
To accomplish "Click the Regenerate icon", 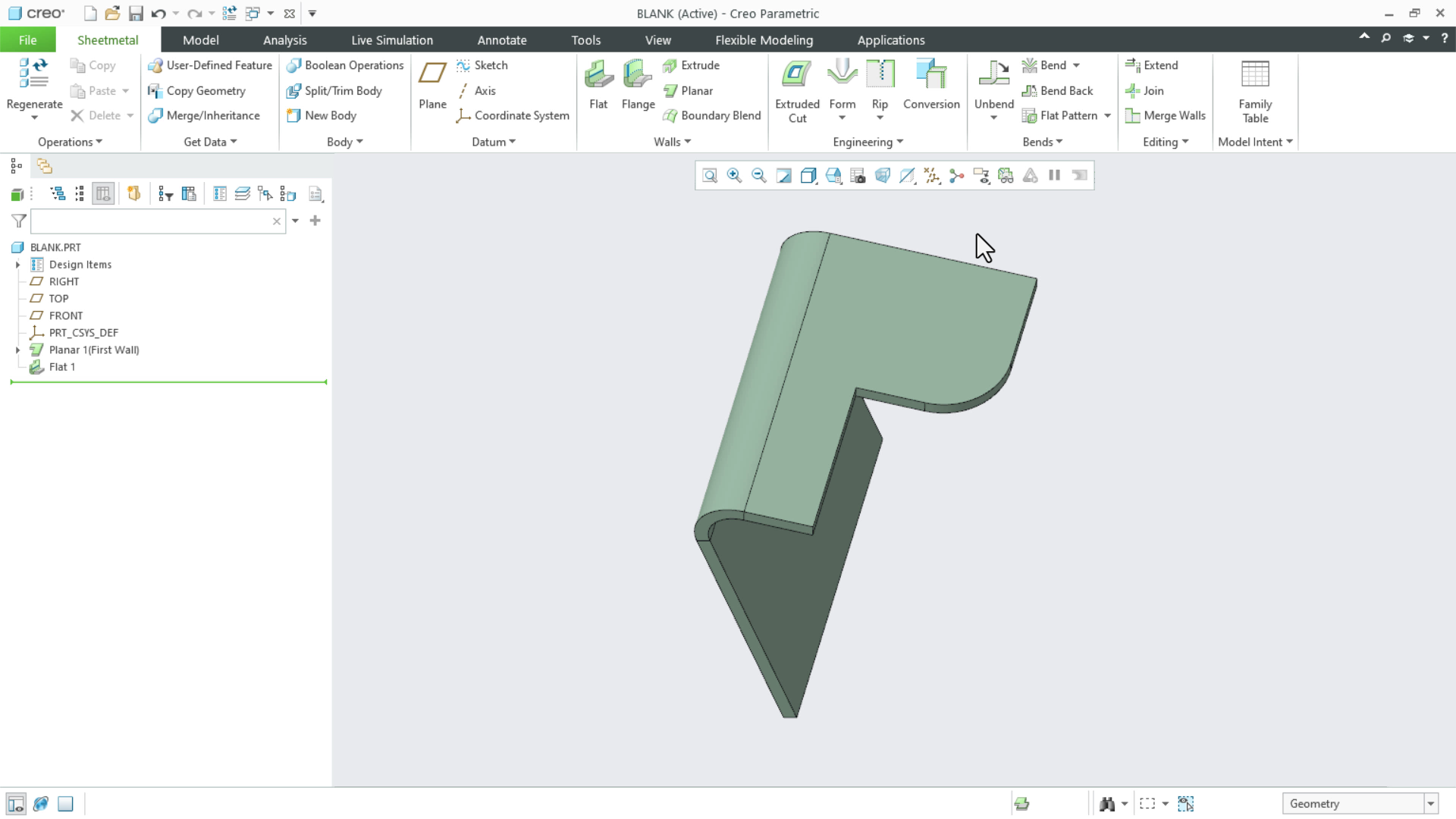I will [34, 74].
